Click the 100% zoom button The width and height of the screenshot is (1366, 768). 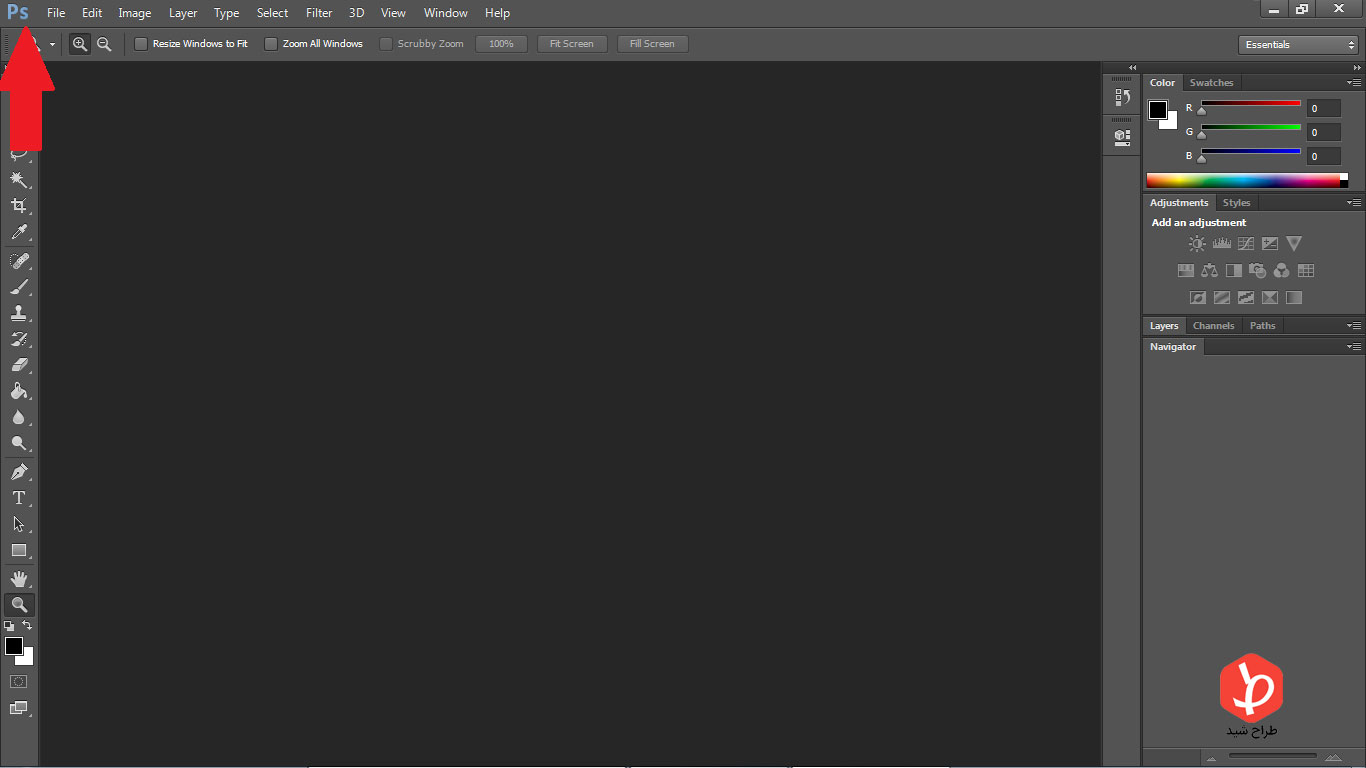pos(501,44)
